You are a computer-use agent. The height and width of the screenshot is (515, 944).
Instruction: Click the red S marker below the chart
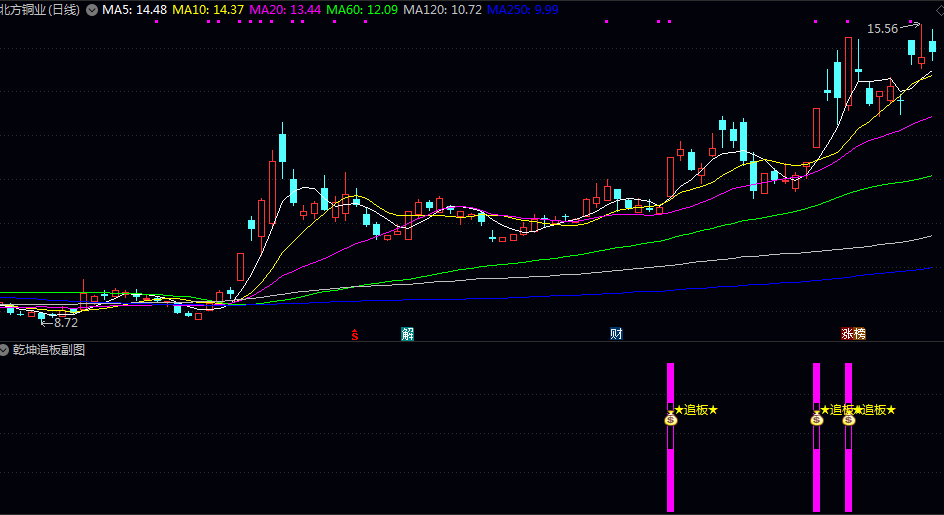[355, 335]
